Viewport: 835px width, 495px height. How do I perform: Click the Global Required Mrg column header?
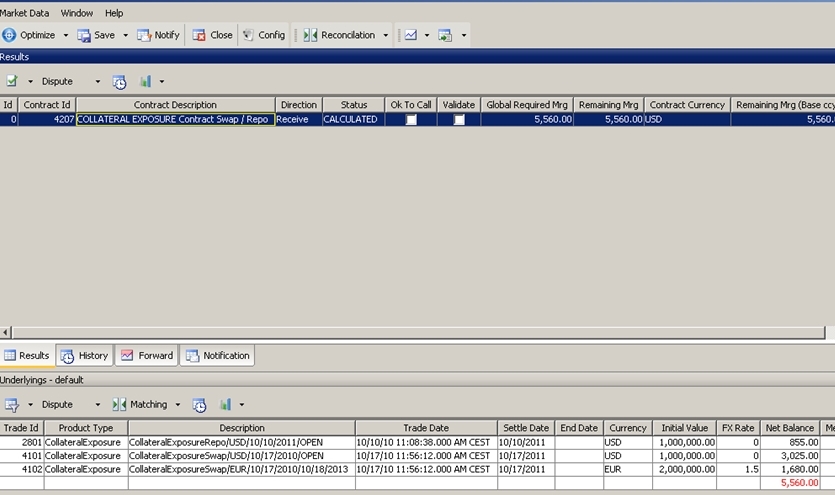[x=527, y=105]
